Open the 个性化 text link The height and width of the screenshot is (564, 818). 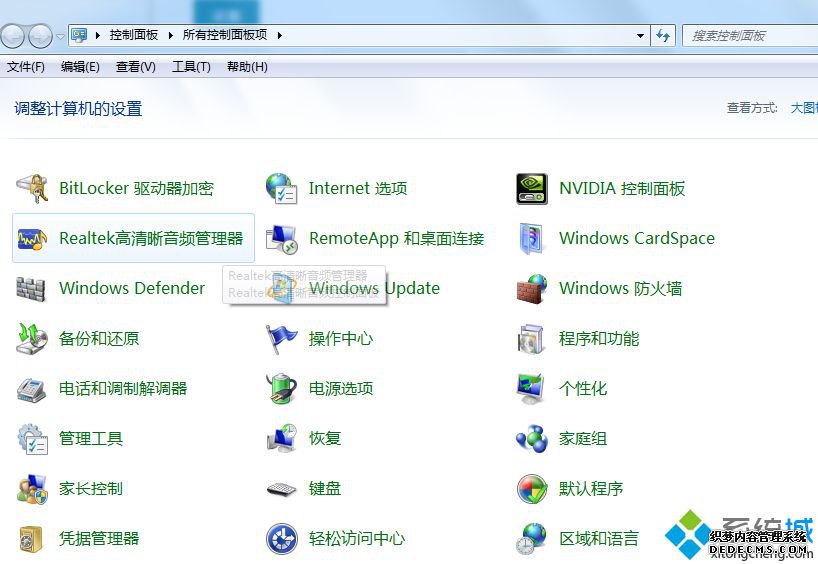coord(583,389)
